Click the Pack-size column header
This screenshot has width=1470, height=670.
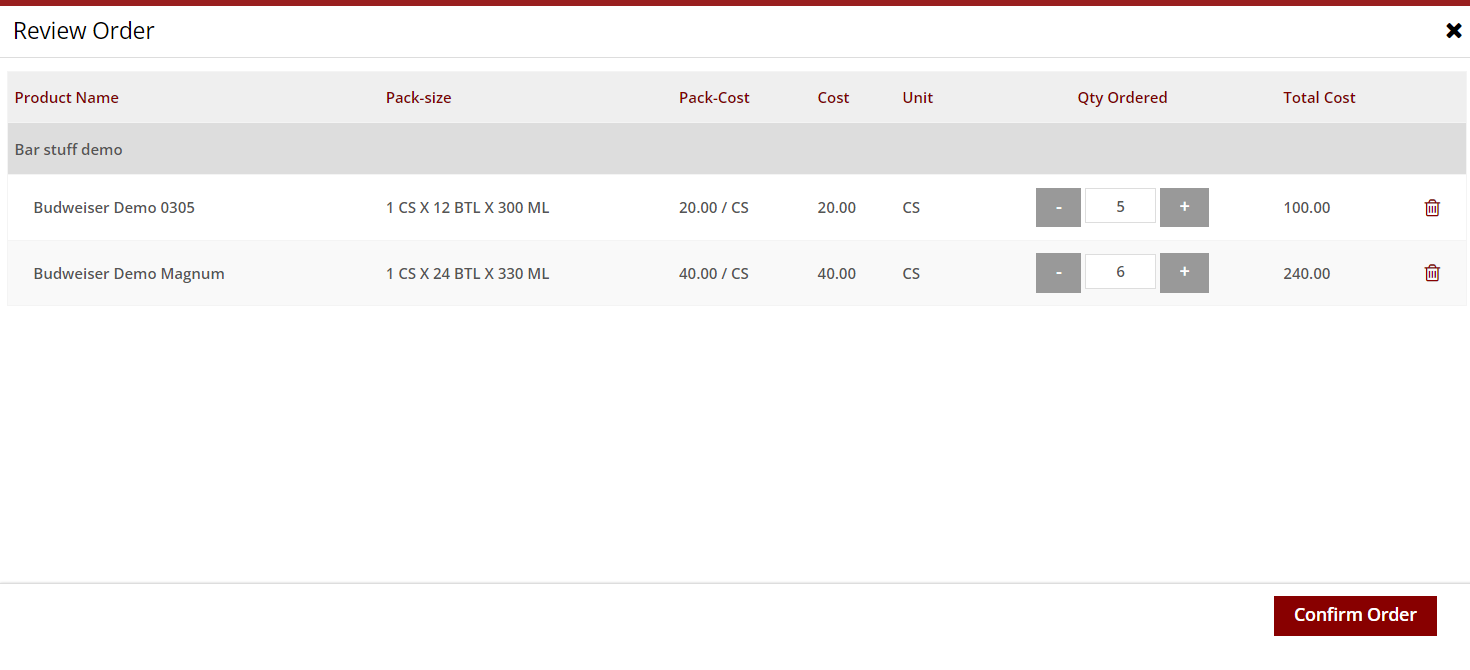[418, 98]
